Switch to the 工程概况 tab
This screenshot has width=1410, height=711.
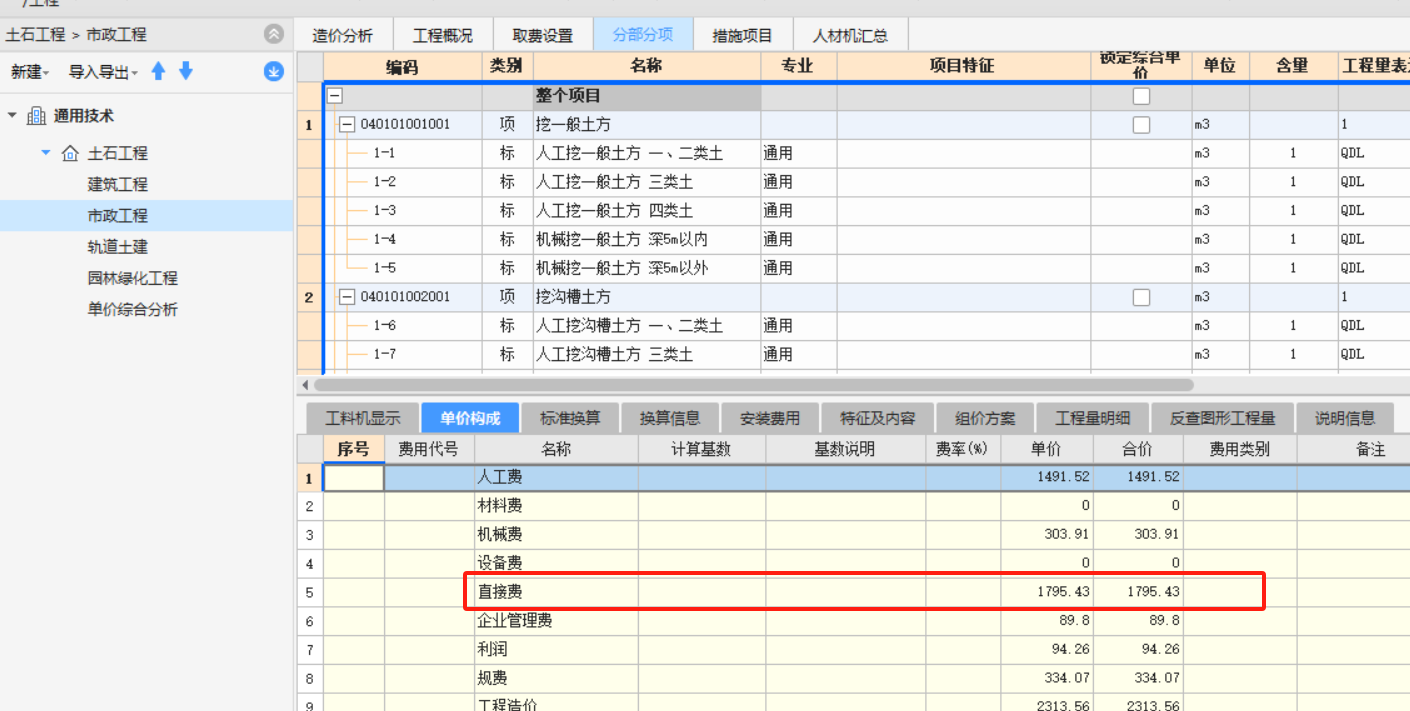pyautogui.click(x=443, y=35)
